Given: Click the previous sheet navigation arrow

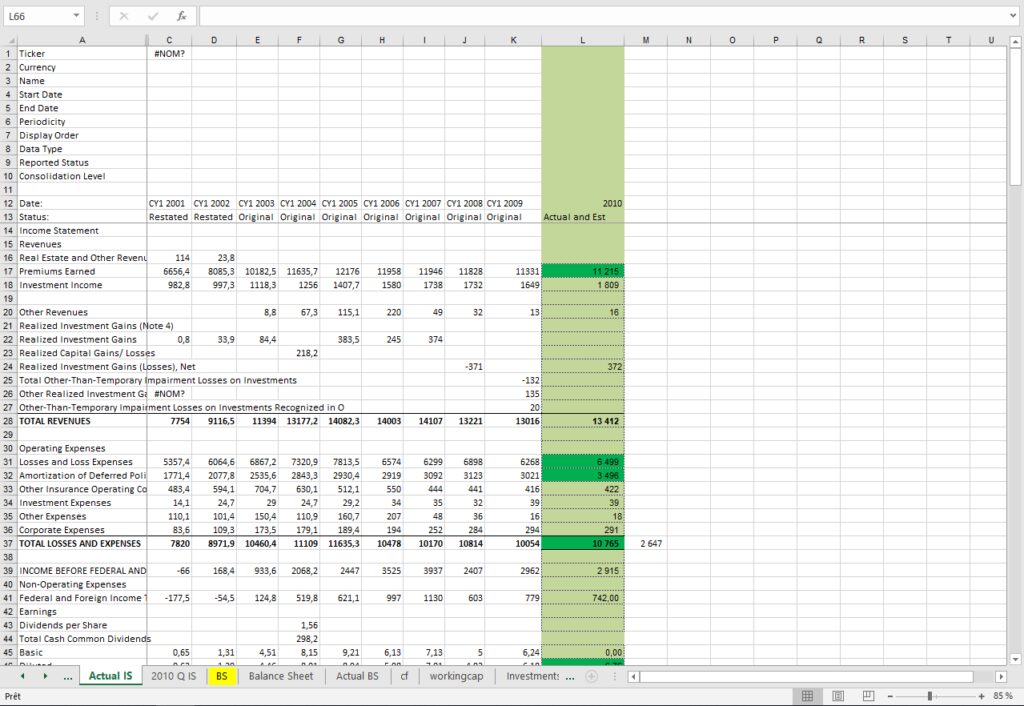Looking at the screenshot, I should [22, 676].
